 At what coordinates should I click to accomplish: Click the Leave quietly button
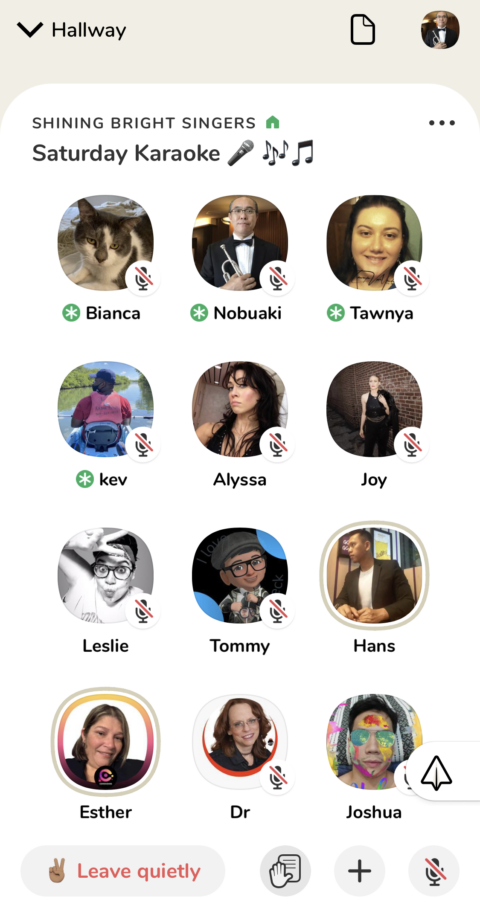[122, 871]
